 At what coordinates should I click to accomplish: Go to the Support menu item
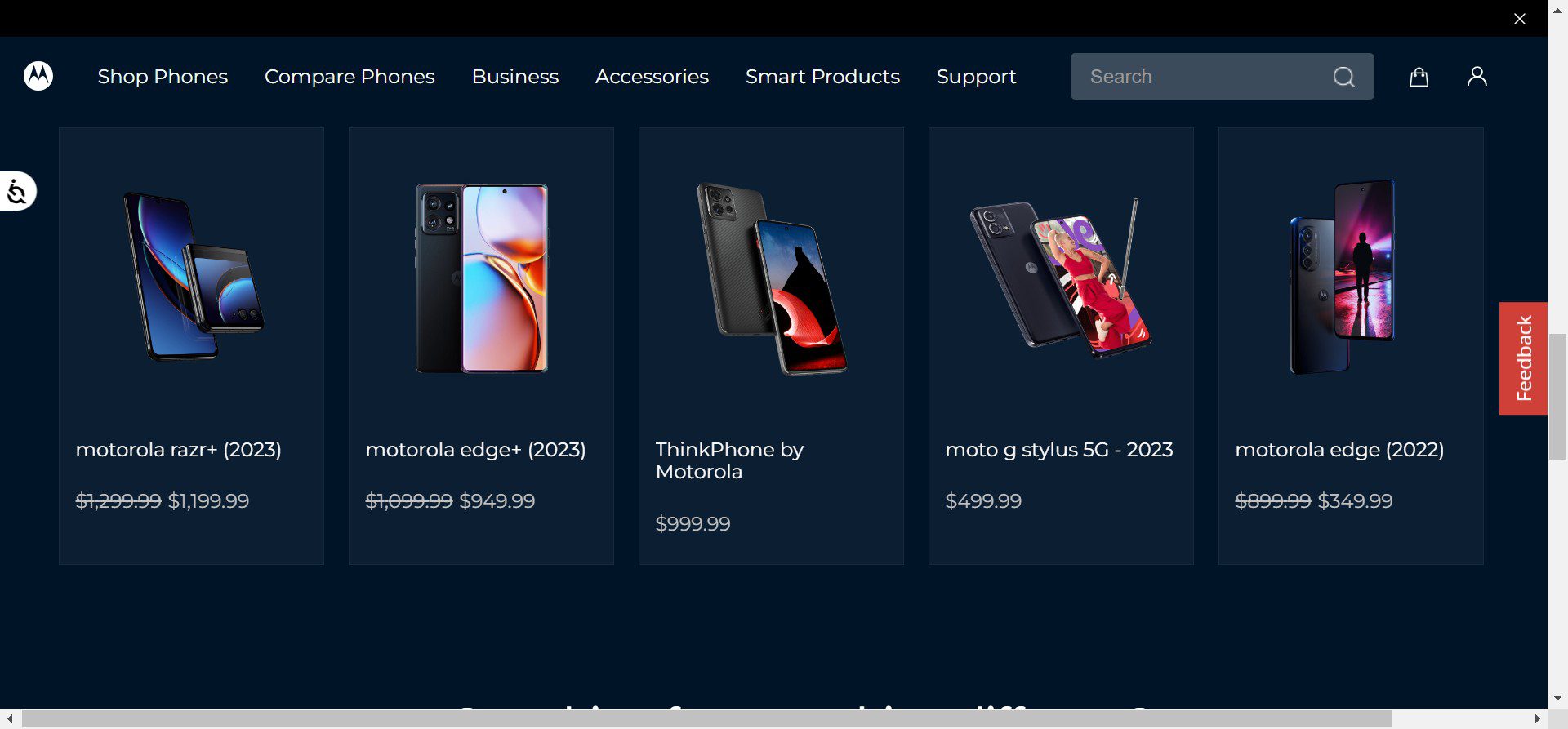[x=976, y=76]
